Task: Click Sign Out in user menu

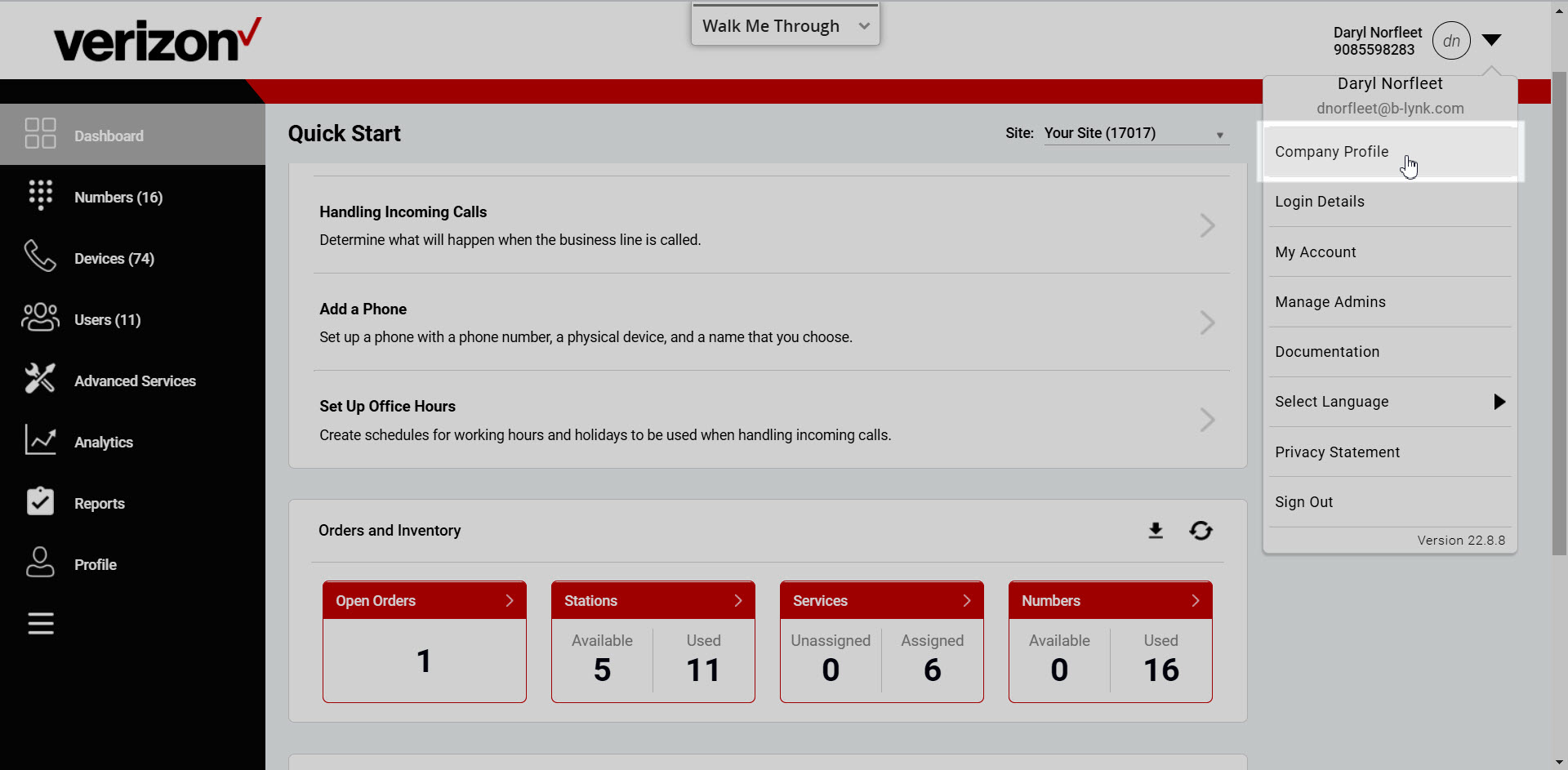Action: 1390,502
